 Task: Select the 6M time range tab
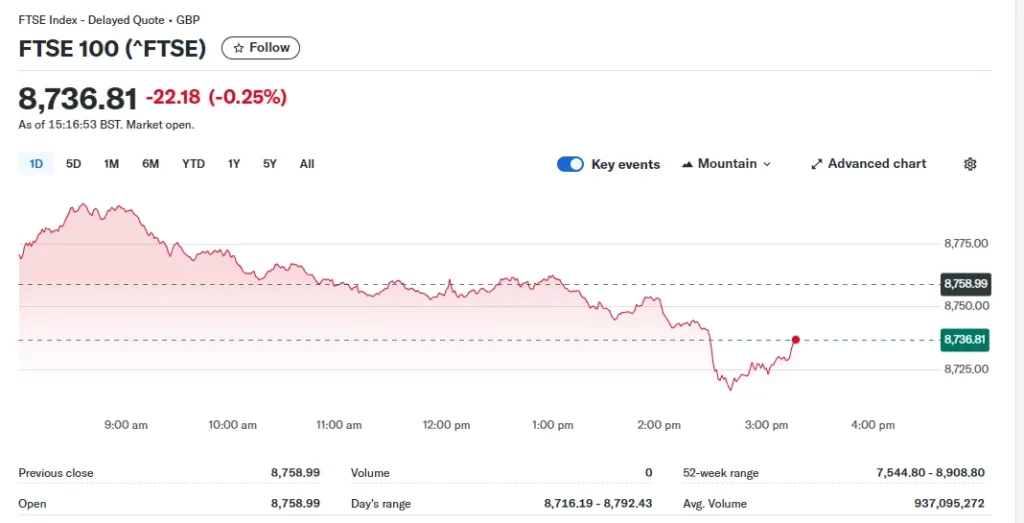pyautogui.click(x=151, y=164)
